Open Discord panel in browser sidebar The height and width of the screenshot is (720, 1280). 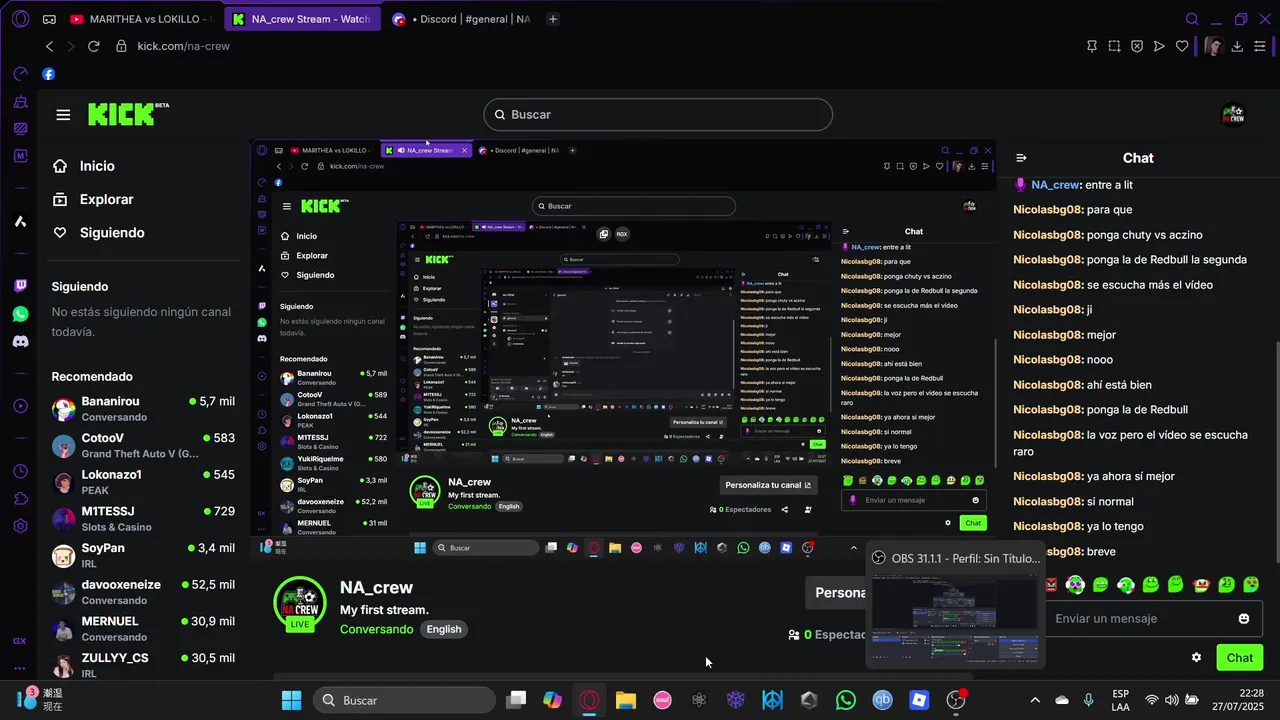pos(20,342)
